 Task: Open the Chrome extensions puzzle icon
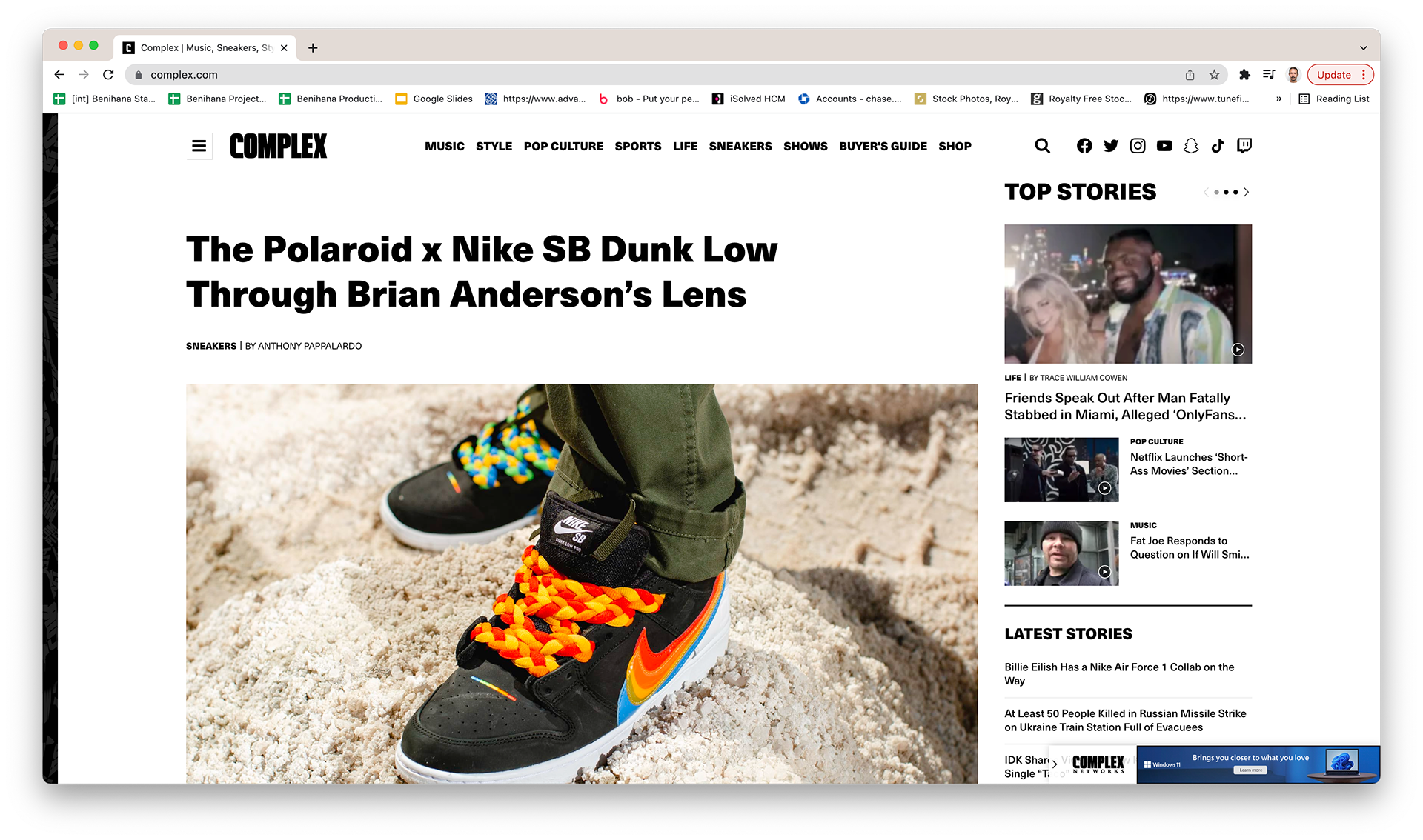(x=1244, y=75)
